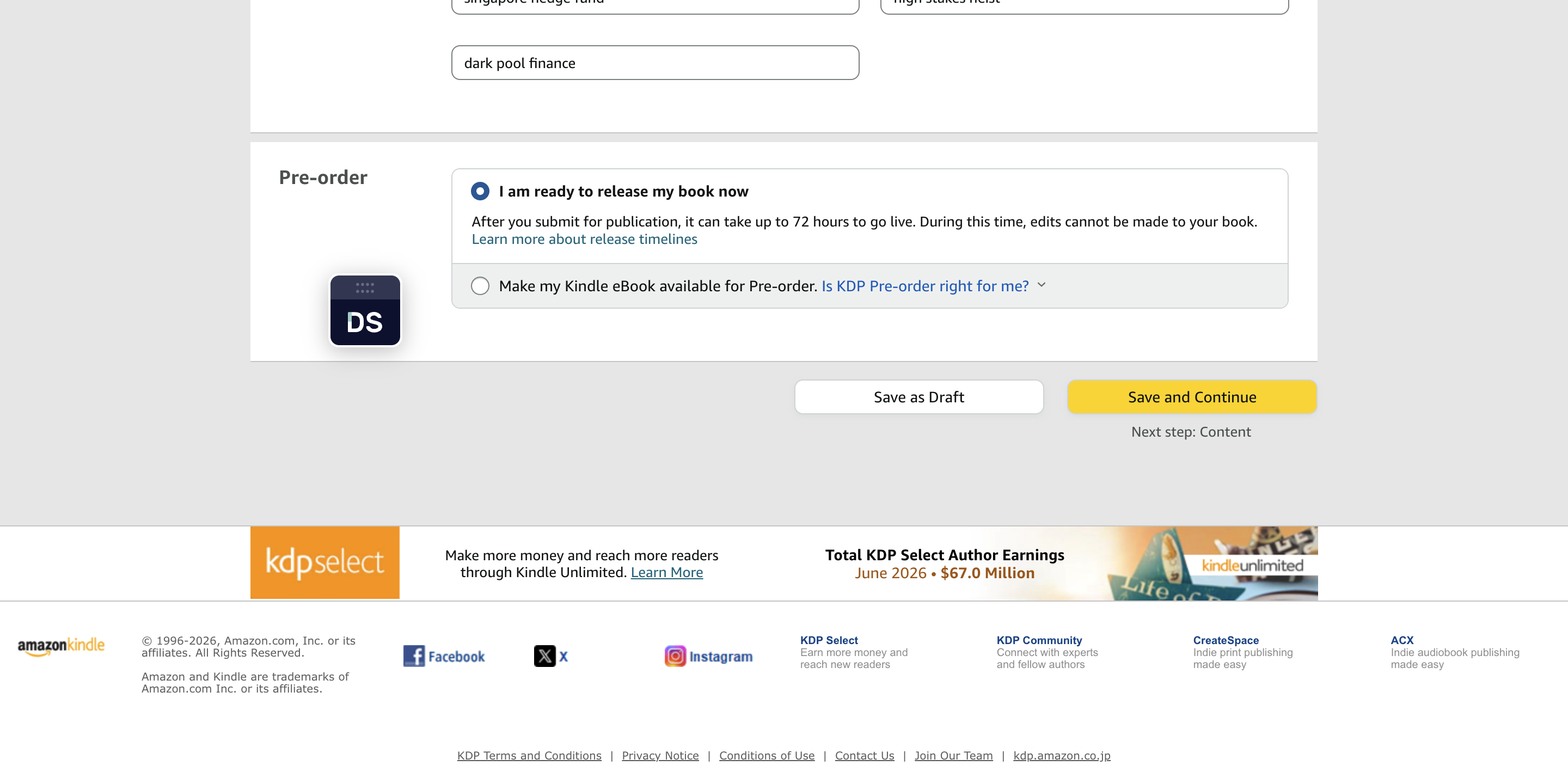Click the Save and Continue button

pyautogui.click(x=1192, y=397)
